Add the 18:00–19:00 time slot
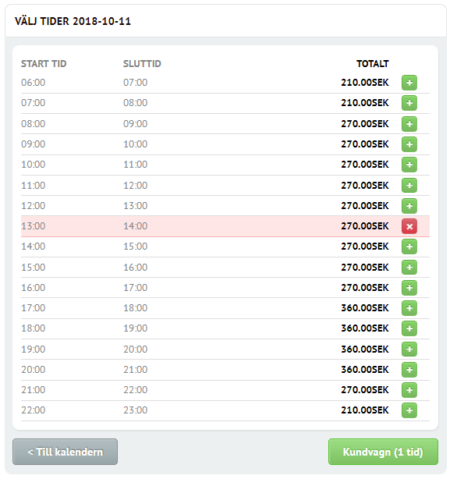 pyautogui.click(x=409, y=329)
